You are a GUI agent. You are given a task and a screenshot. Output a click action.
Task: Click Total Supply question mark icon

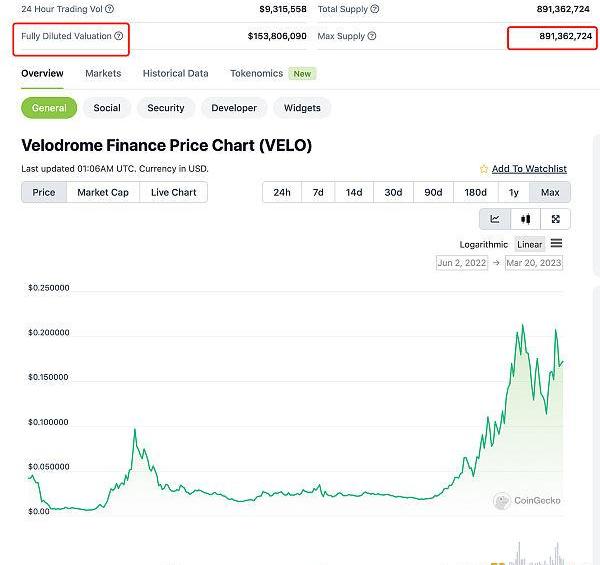pos(375,9)
